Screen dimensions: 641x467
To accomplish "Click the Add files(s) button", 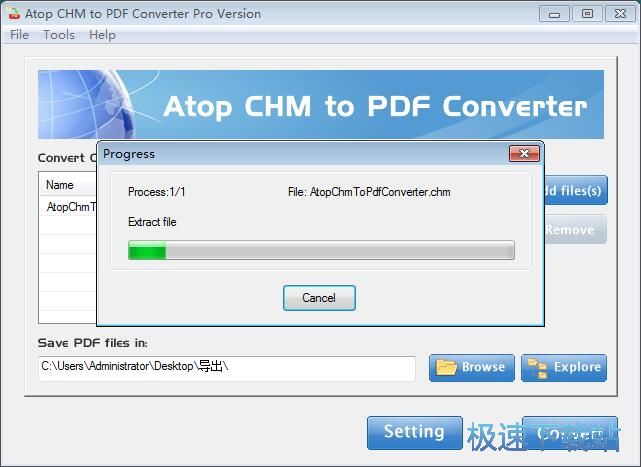I will (x=576, y=190).
